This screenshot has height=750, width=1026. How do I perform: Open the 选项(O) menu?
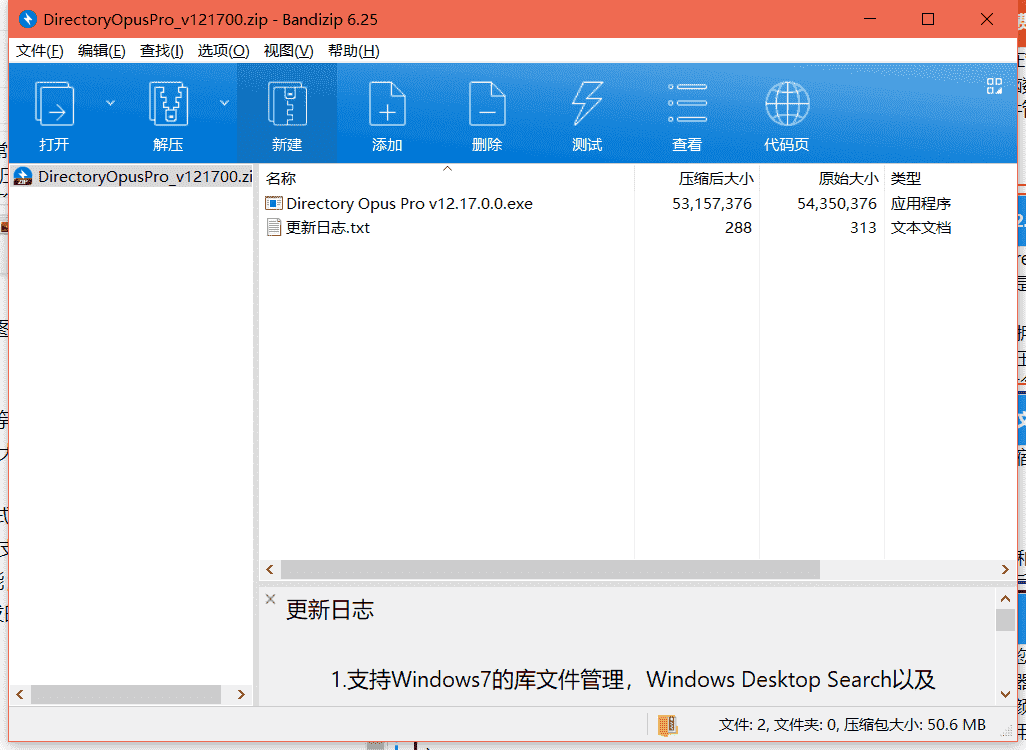click(223, 51)
